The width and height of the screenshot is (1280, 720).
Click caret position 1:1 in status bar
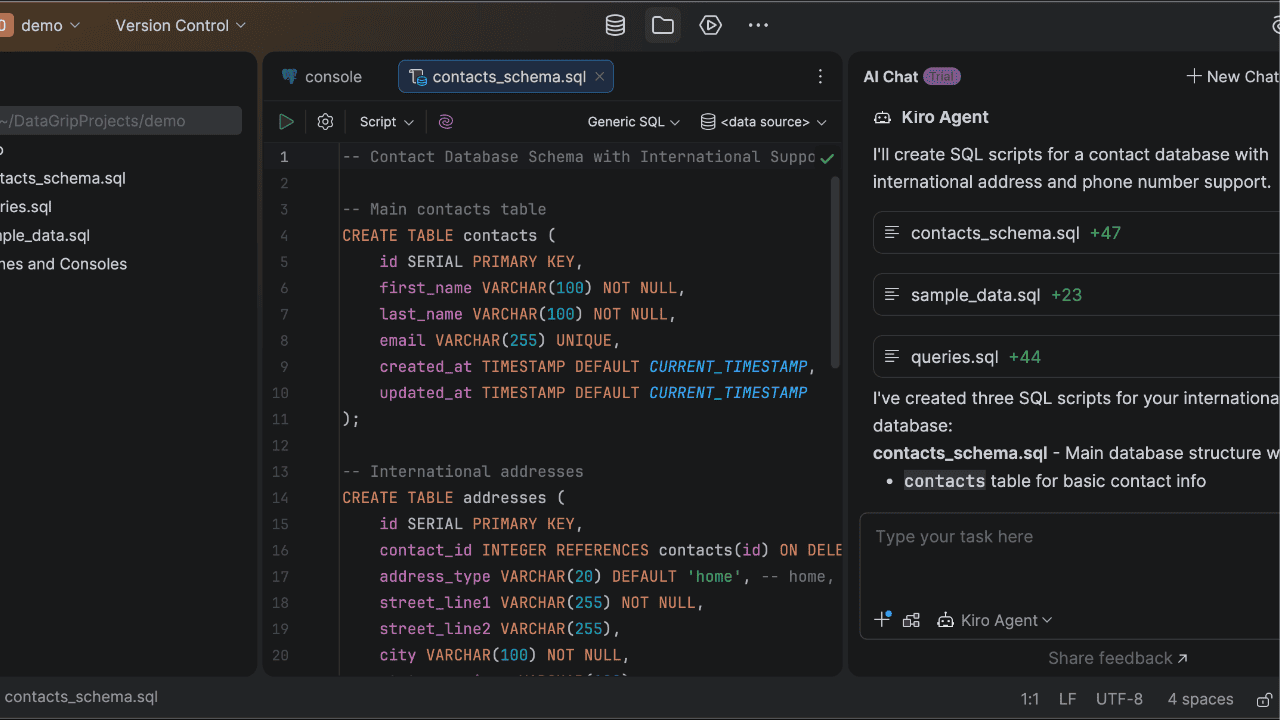point(1030,699)
